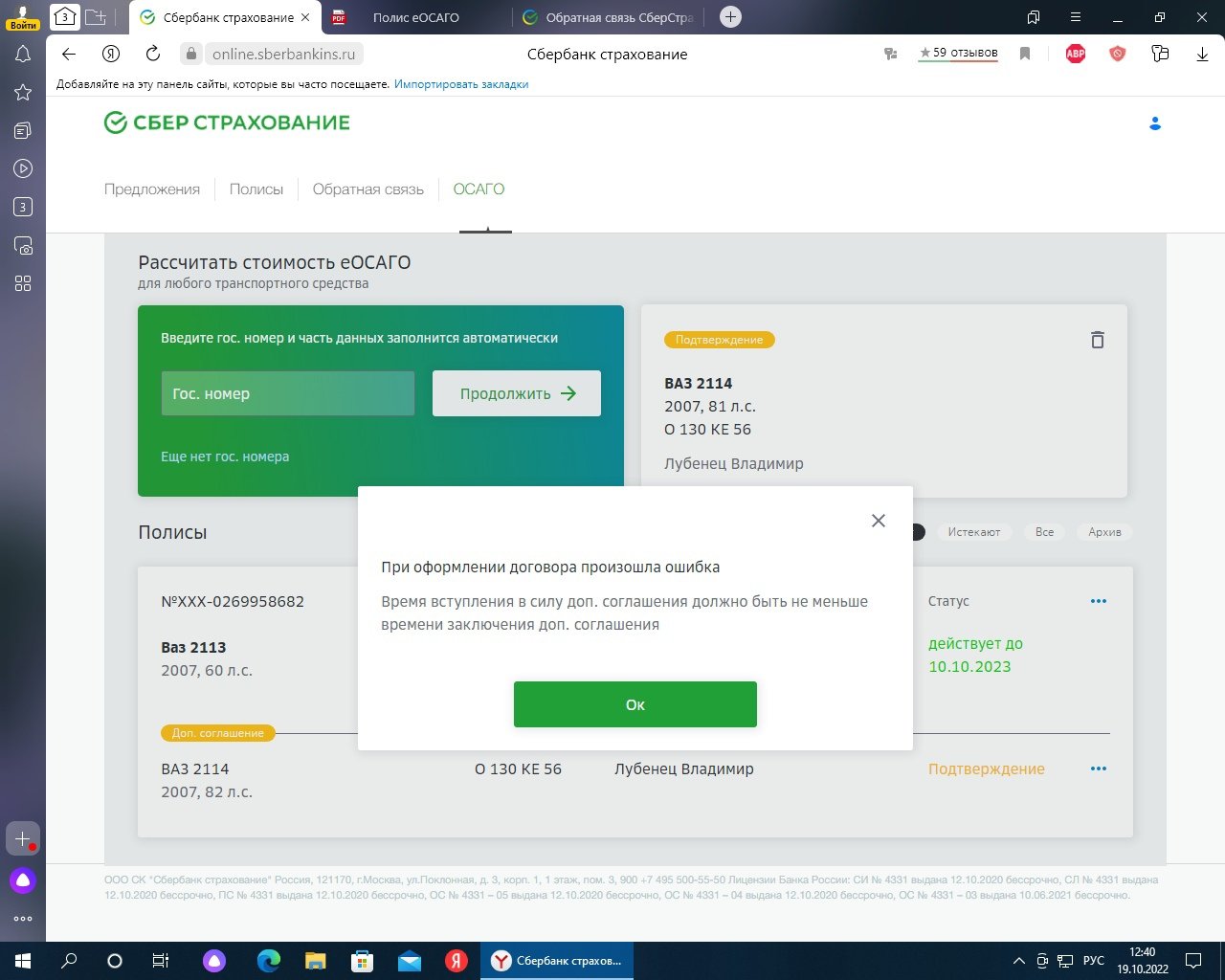This screenshot has height=980, width=1225.
Task: Open three-dot menu for ВАЗ 2114 supplement
Action: click(1099, 768)
